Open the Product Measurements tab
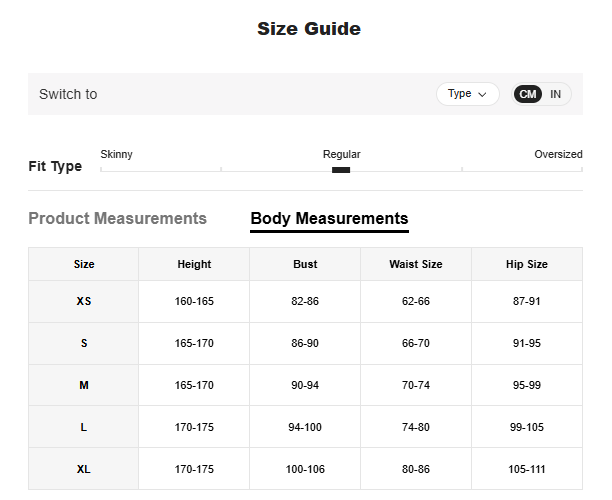The height and width of the screenshot is (500, 612). [x=117, y=218]
